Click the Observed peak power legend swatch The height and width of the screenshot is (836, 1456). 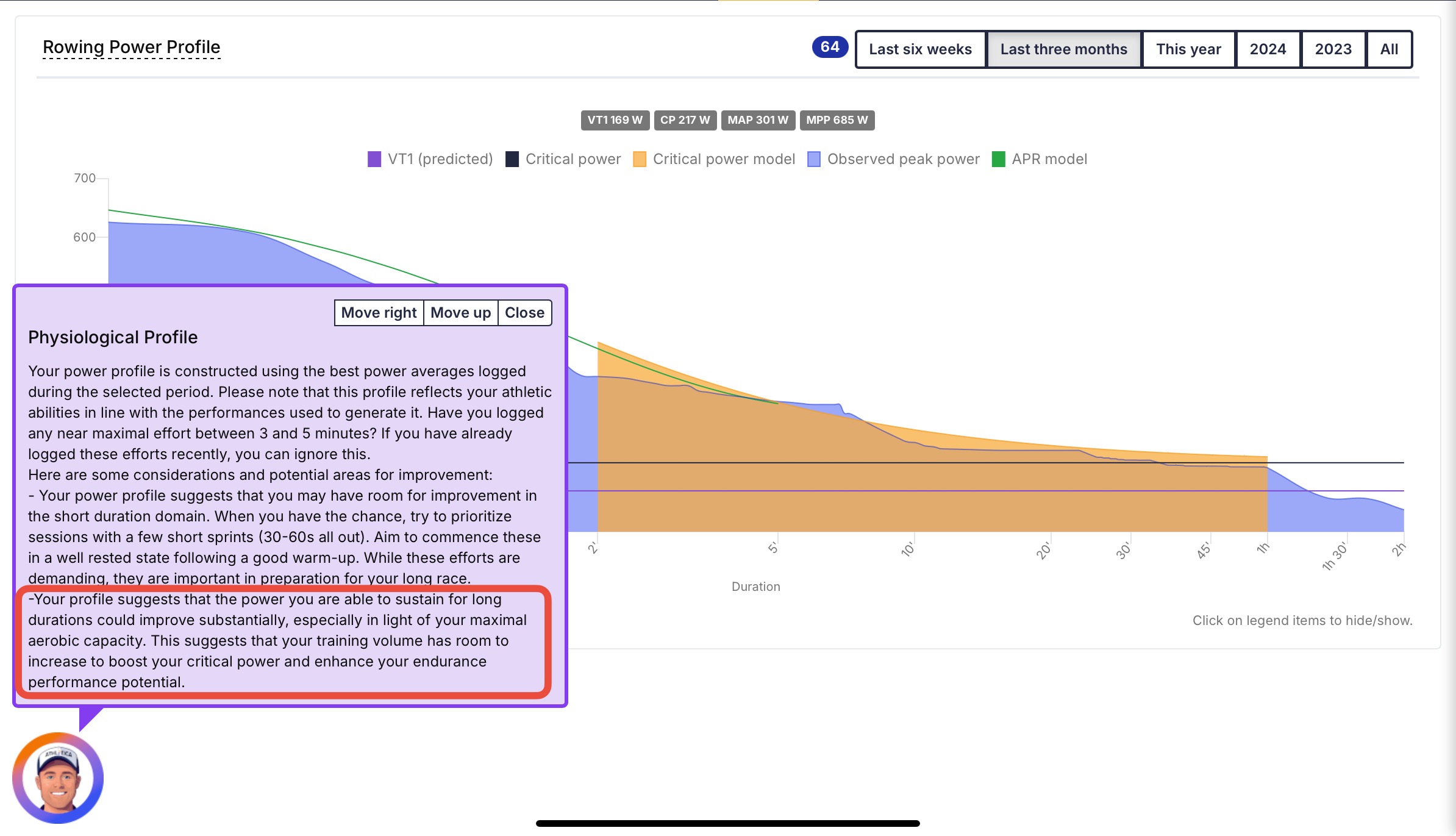(x=814, y=159)
